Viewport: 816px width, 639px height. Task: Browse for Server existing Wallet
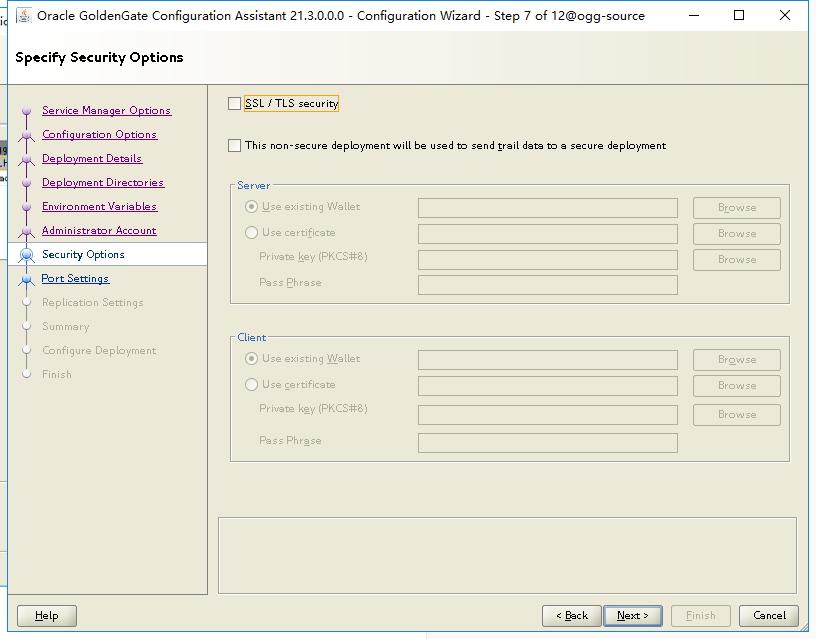[736, 208]
